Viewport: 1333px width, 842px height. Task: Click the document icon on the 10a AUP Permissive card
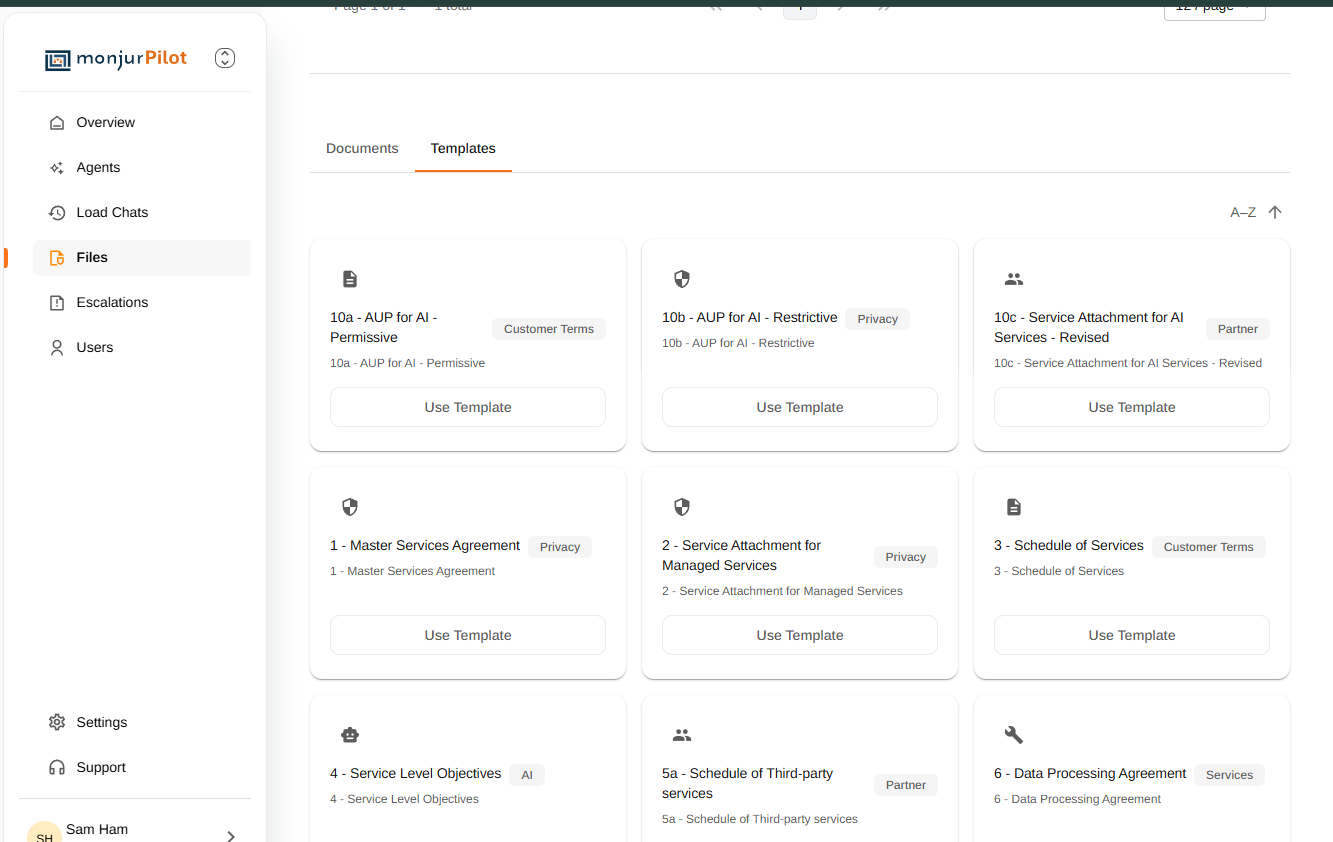tap(350, 279)
